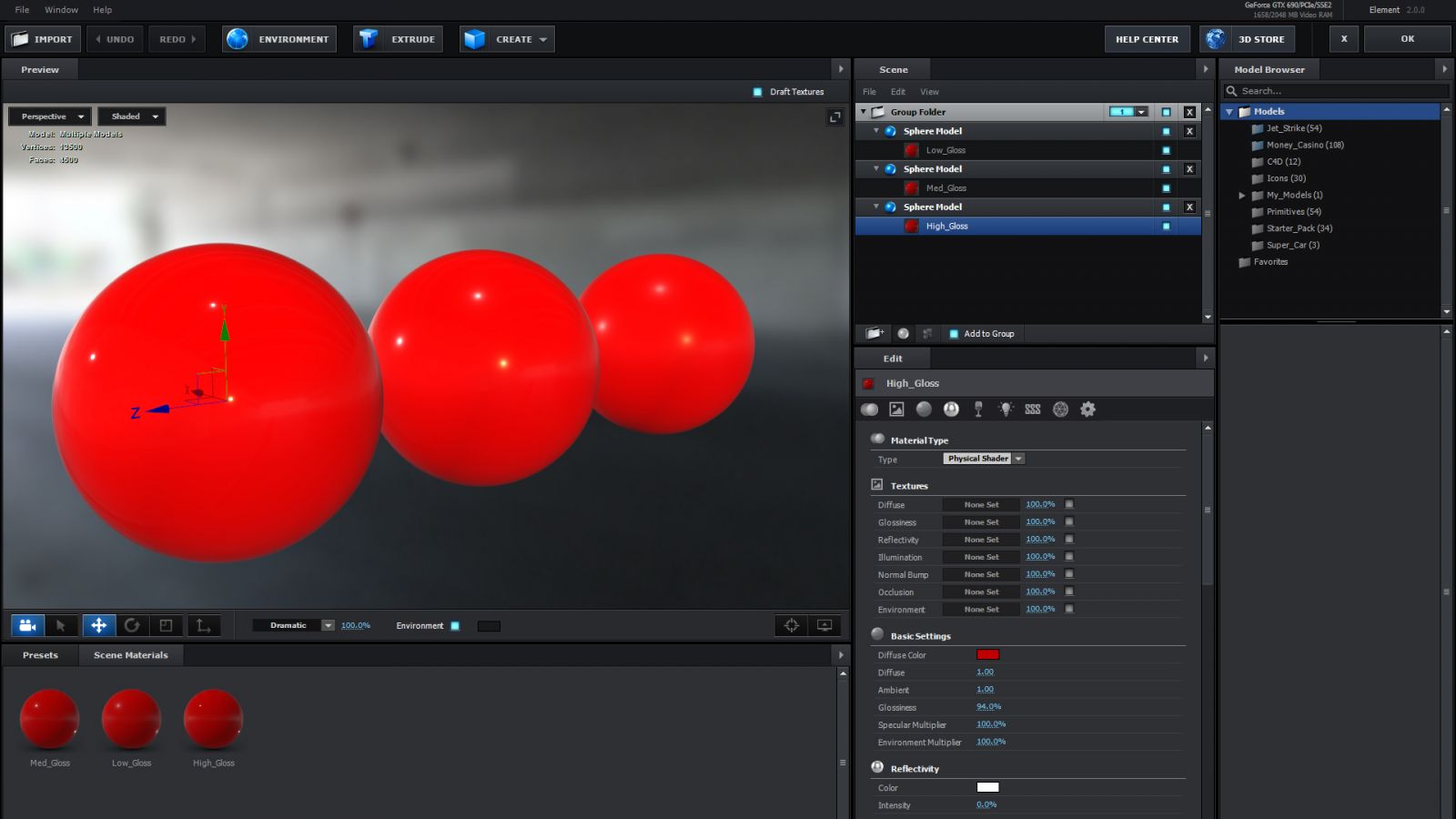The height and width of the screenshot is (819, 1456).
Task: Open the advanced gear settings in material editor
Action: click(1087, 409)
